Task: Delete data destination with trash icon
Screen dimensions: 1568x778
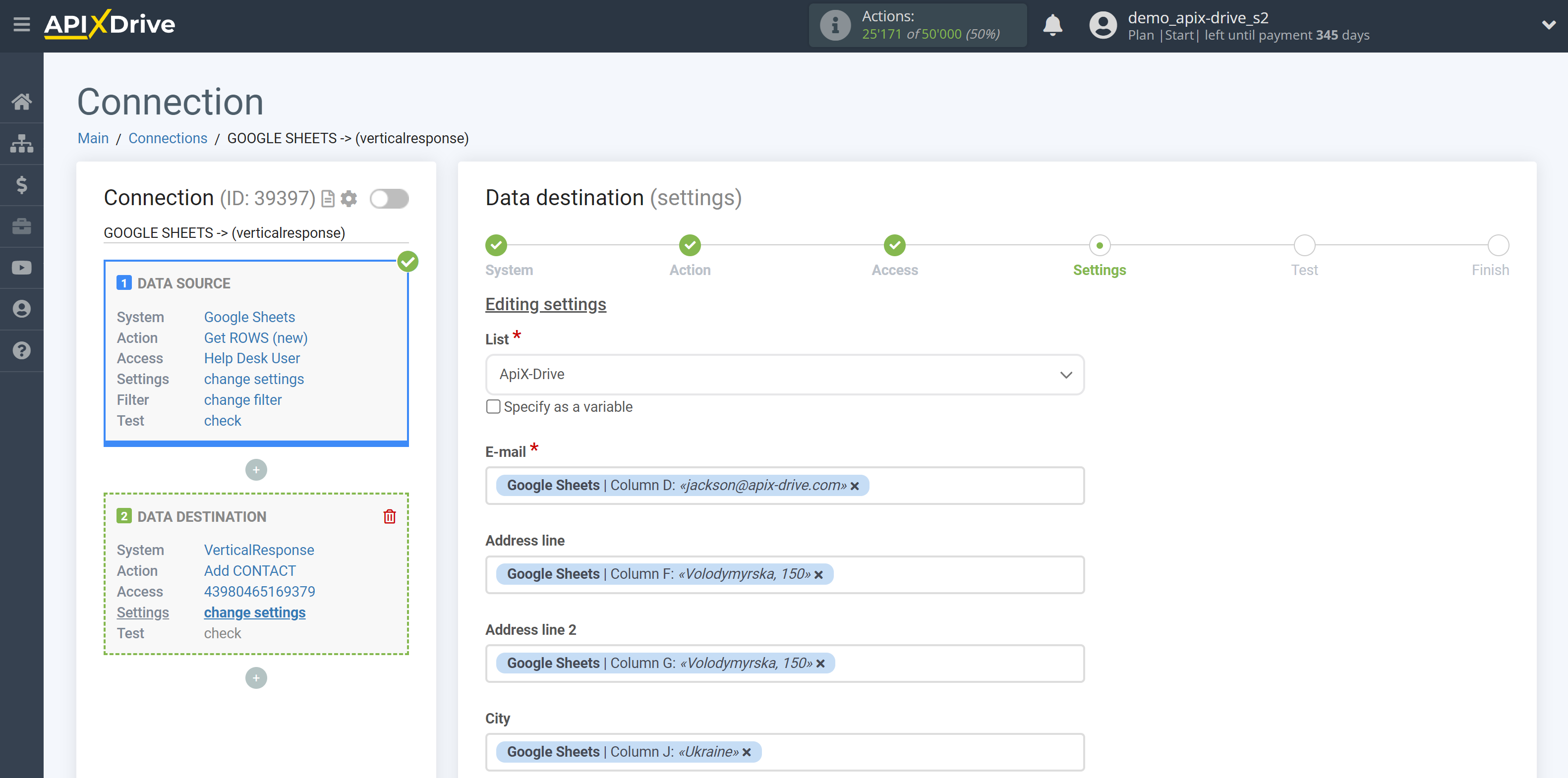Action: 390,516
